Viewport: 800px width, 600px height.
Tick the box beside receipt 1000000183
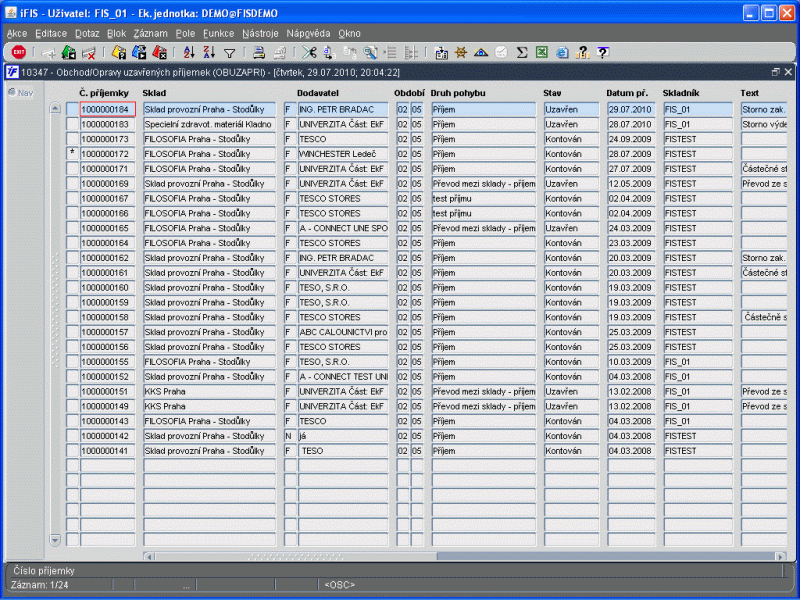(x=72, y=124)
